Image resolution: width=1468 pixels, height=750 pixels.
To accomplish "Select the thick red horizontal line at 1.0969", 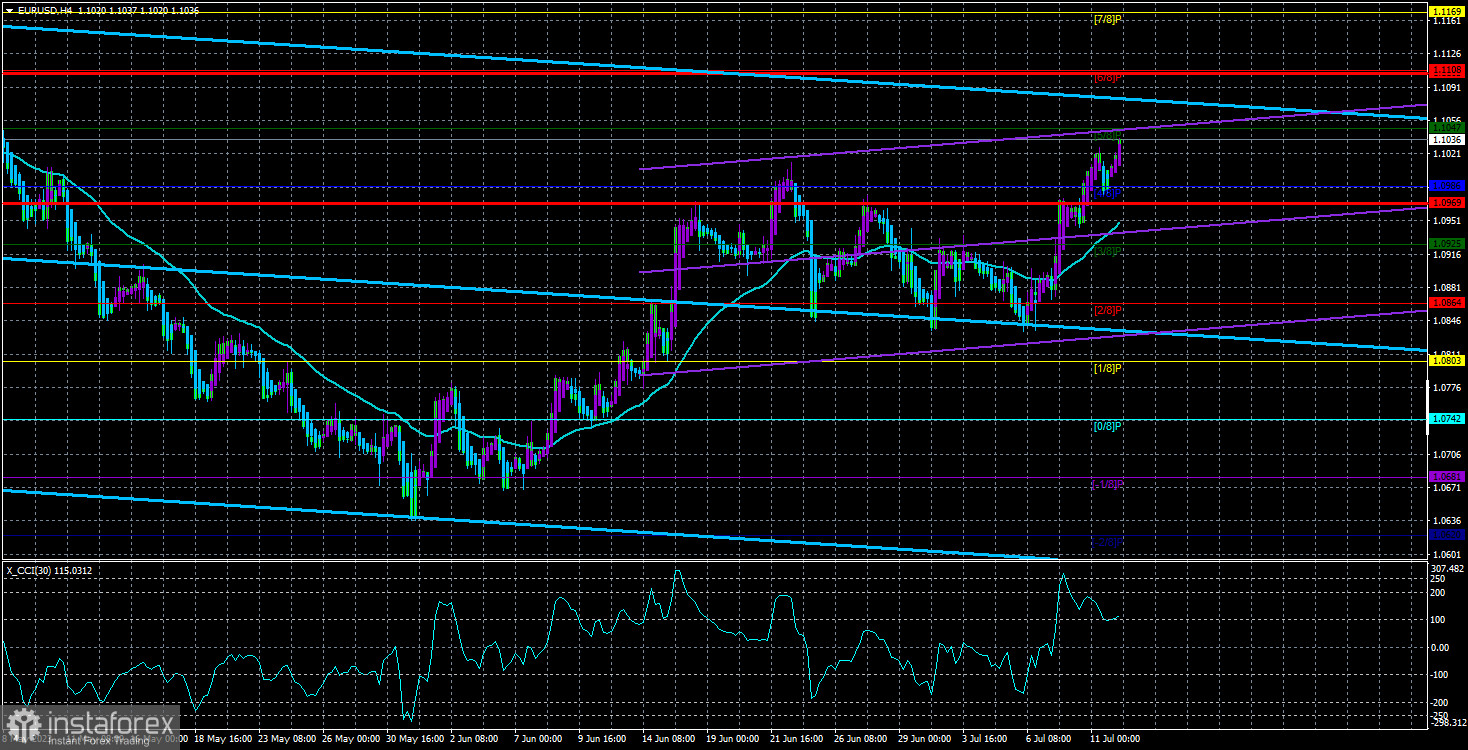I will pyautogui.click(x=714, y=203).
